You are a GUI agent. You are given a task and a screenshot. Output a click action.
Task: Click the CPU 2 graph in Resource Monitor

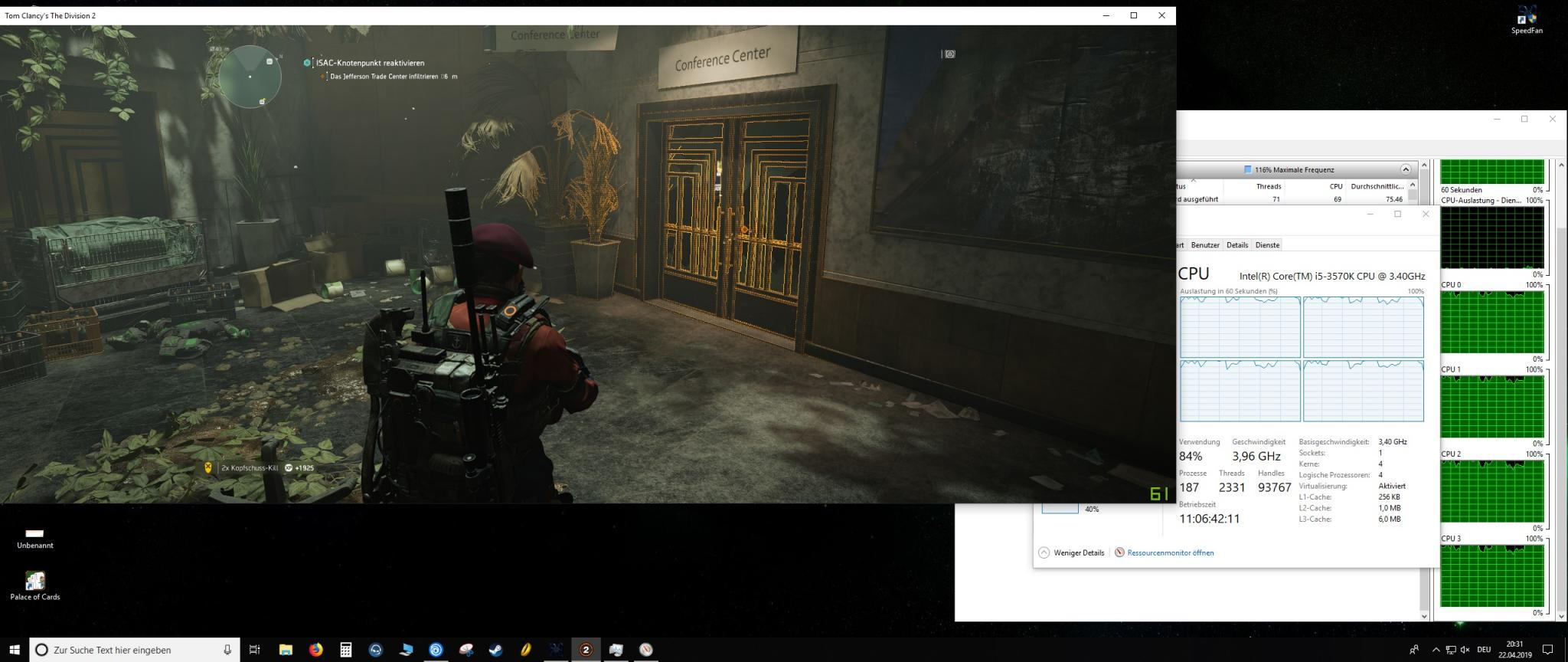pos(1492,490)
